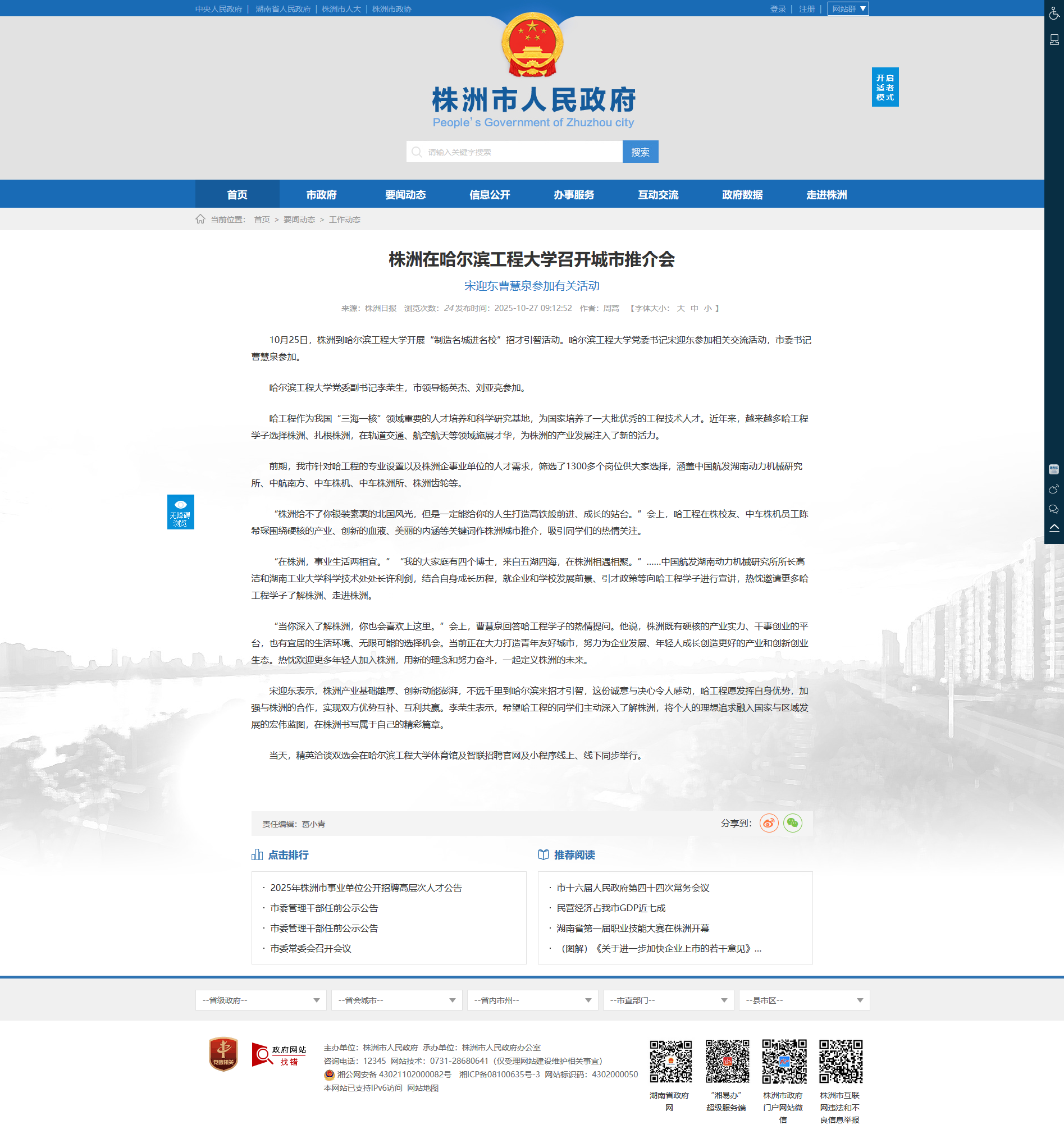
Task: Go to 办事服务 navigation tab
Action: coord(573,194)
